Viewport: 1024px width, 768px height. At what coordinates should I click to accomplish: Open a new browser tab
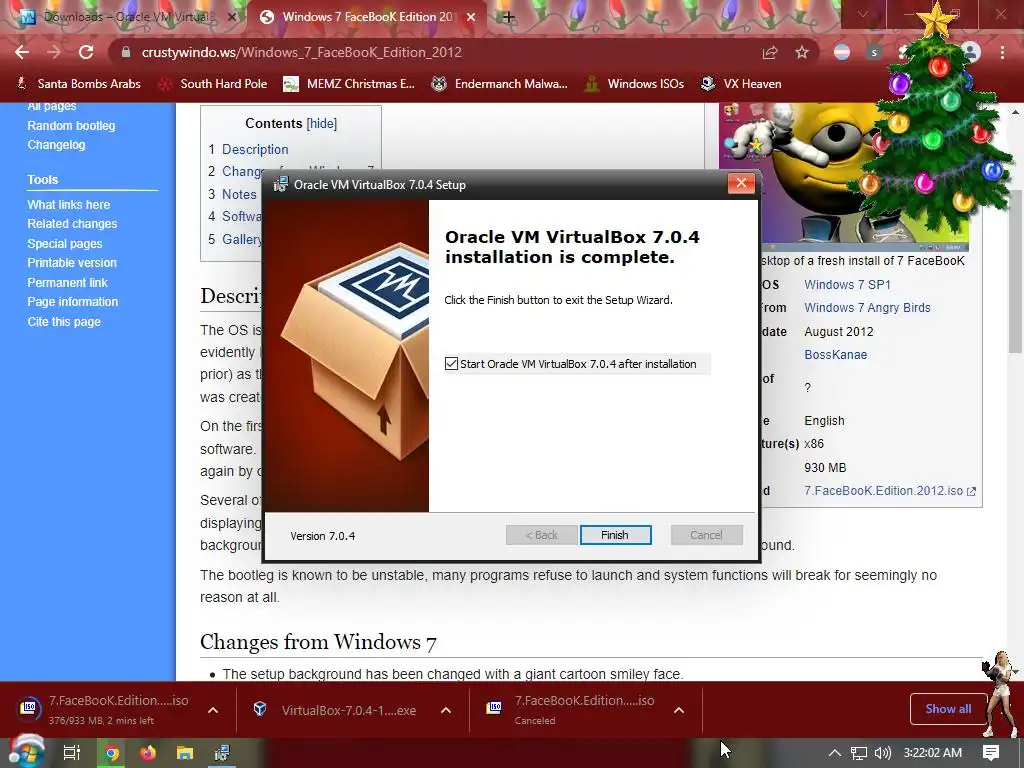pyautogui.click(x=508, y=17)
